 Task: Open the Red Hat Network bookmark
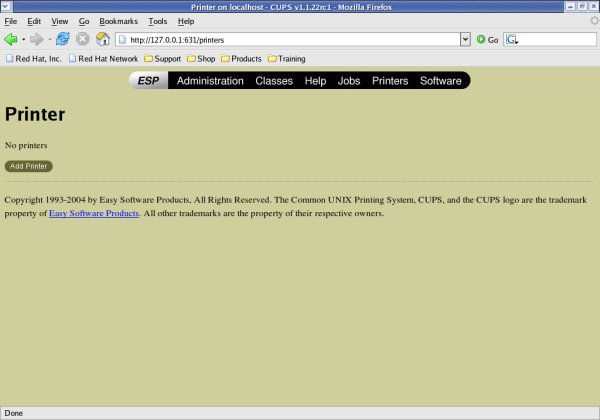pyautogui.click(x=102, y=59)
